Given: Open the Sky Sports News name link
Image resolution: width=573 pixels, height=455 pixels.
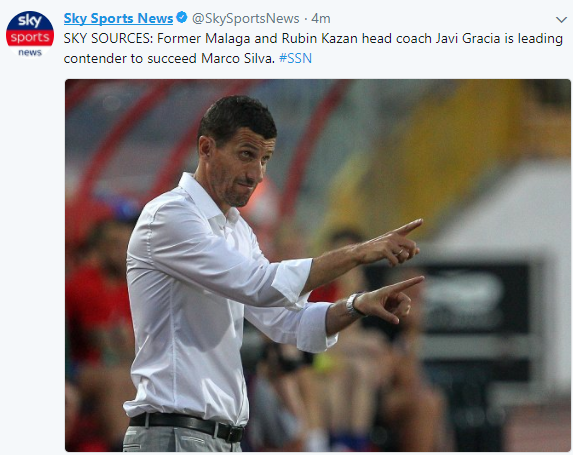Looking at the screenshot, I should pyautogui.click(x=118, y=18).
